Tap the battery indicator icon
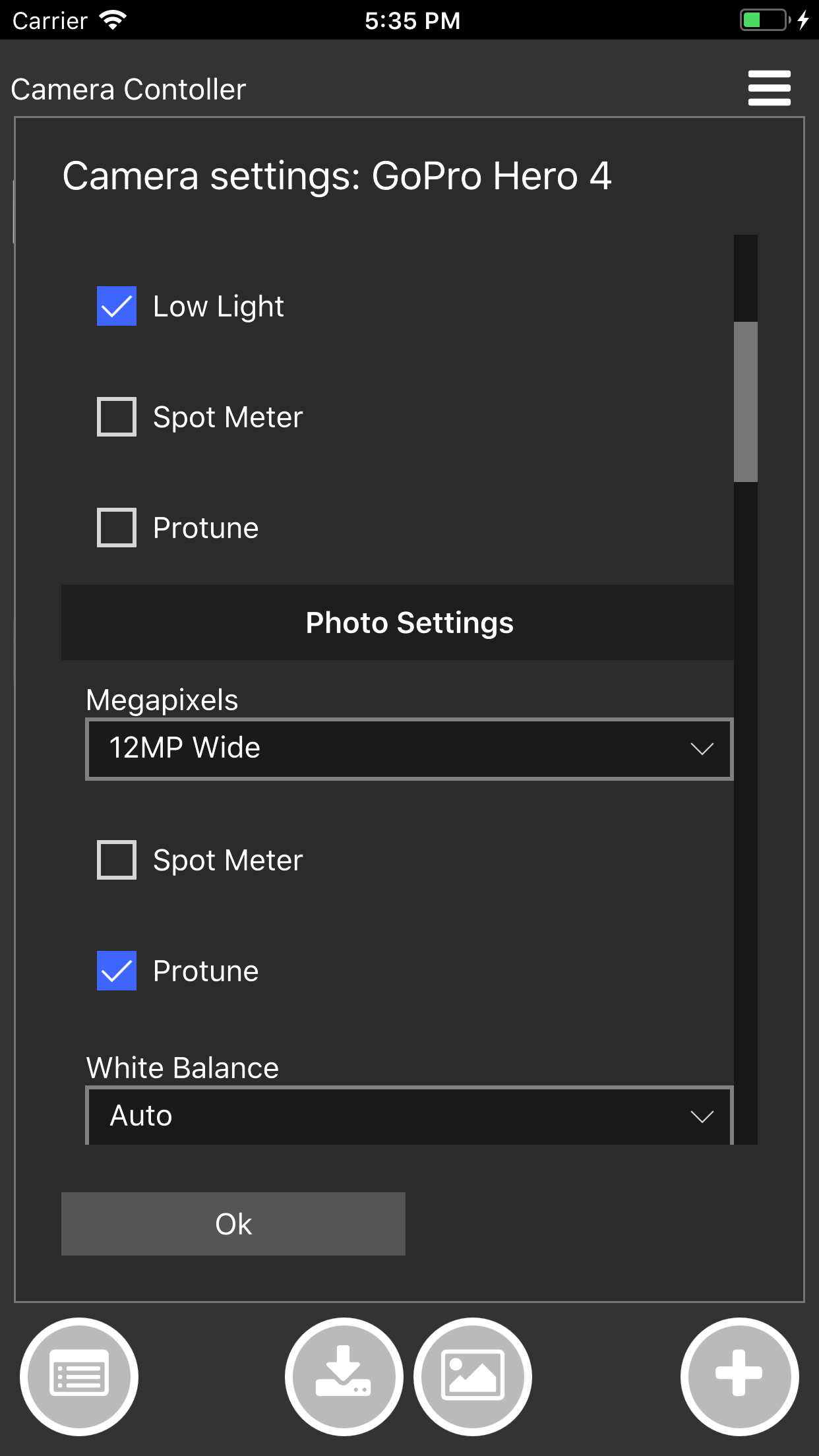 click(764, 20)
